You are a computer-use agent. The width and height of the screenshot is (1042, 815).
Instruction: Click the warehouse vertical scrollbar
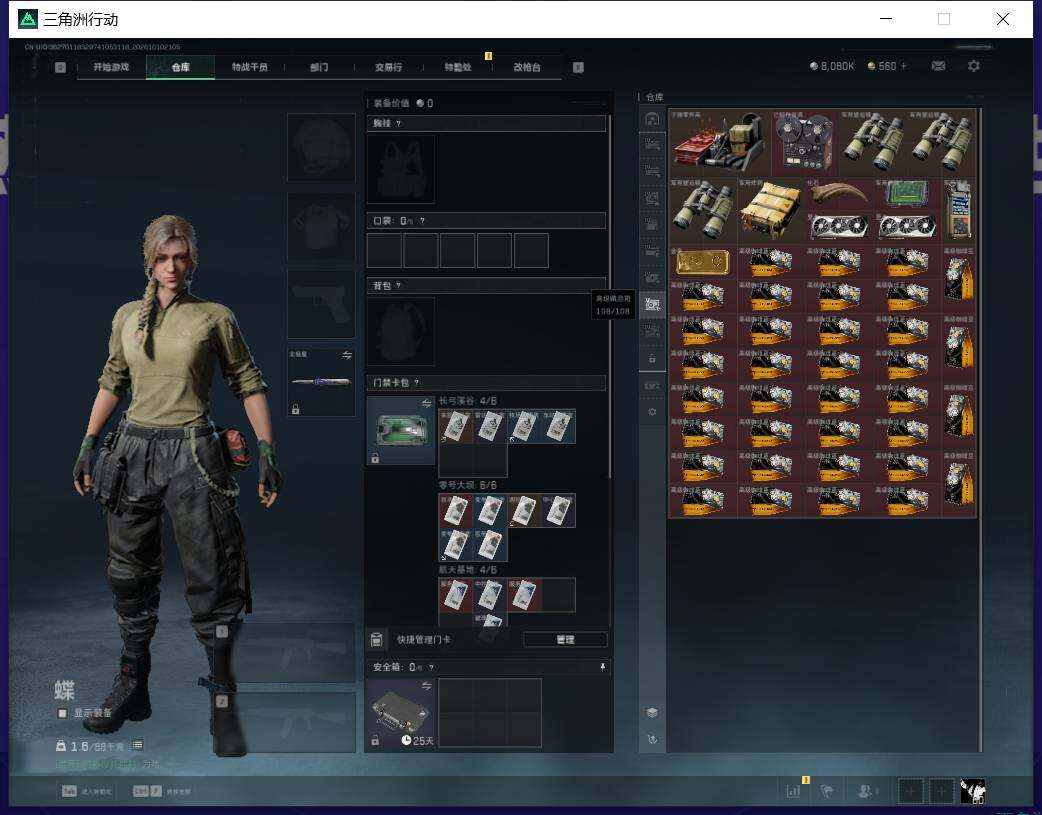coord(981,430)
